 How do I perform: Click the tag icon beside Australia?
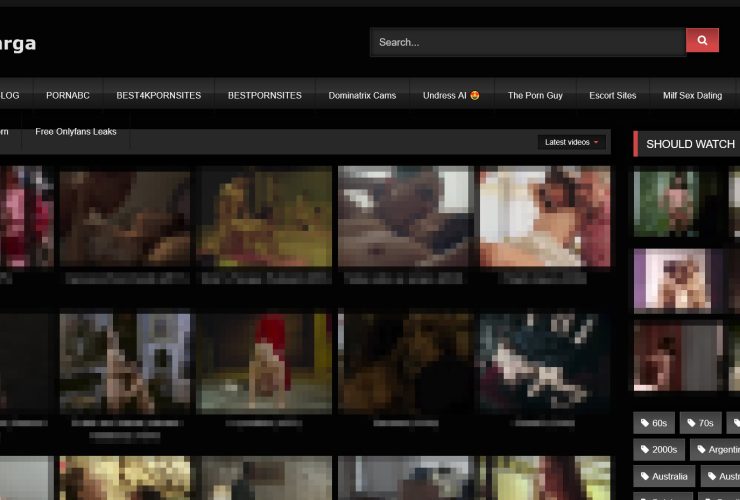coord(644,477)
